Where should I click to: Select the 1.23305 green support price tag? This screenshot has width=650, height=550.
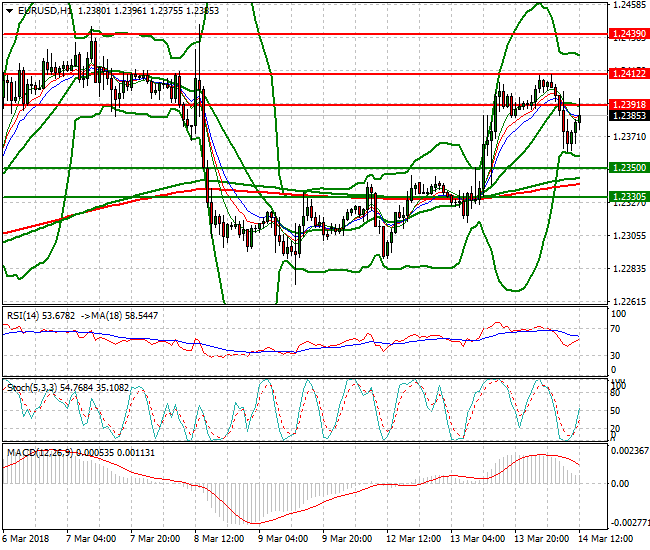tap(628, 197)
